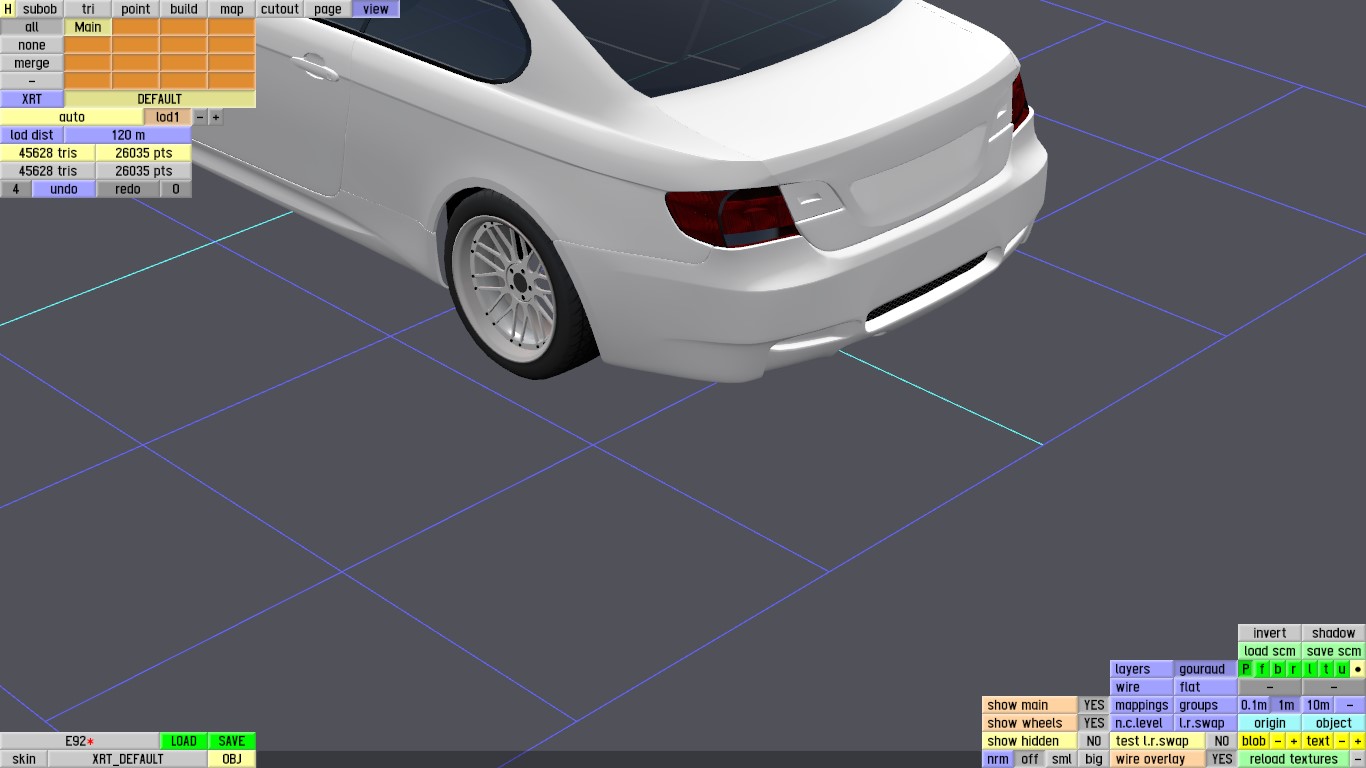The height and width of the screenshot is (768, 1366).
Task: Decrease text size with its minus button
Action: click(1342, 741)
